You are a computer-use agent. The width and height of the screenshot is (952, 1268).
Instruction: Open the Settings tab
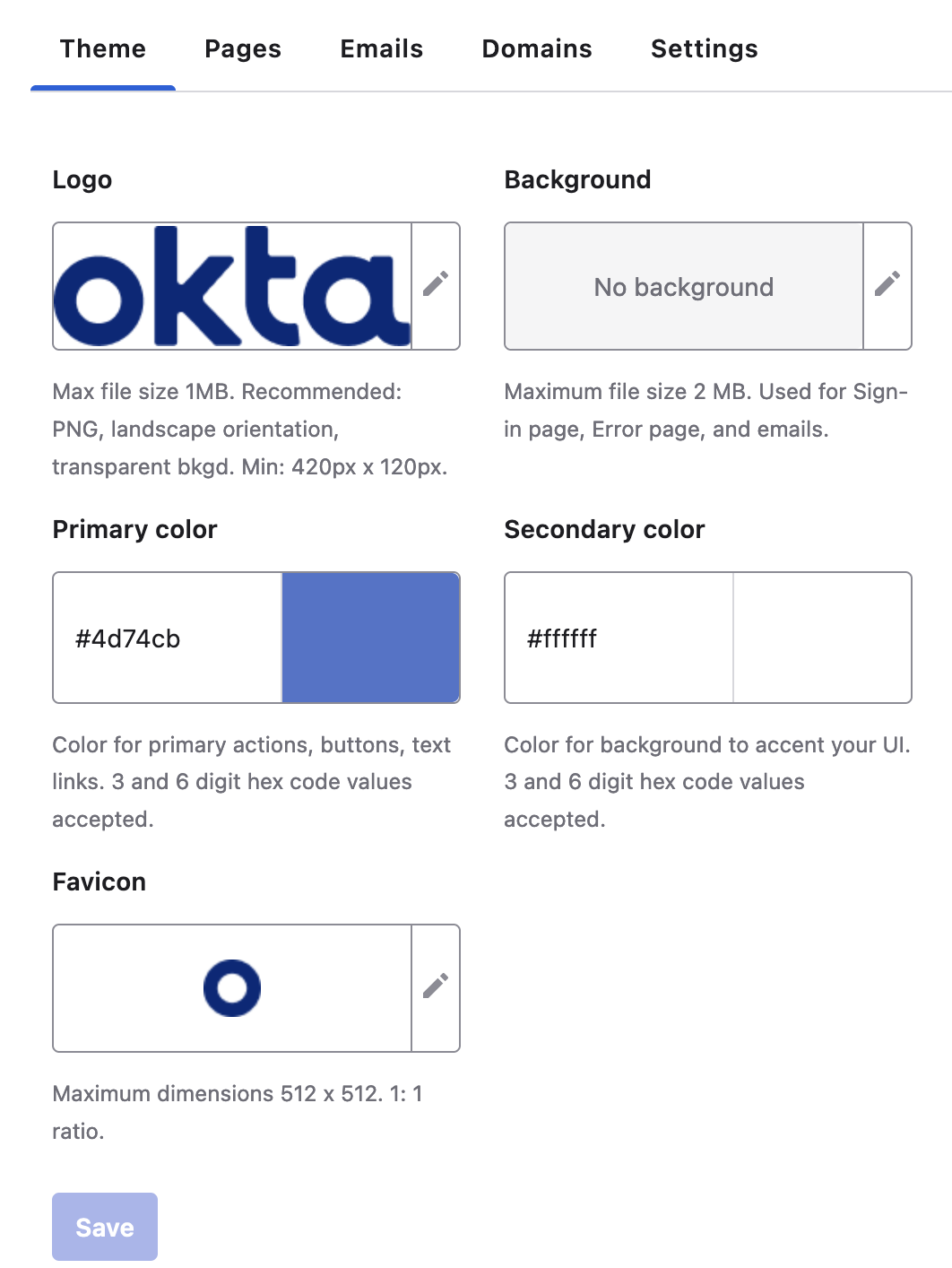point(705,48)
